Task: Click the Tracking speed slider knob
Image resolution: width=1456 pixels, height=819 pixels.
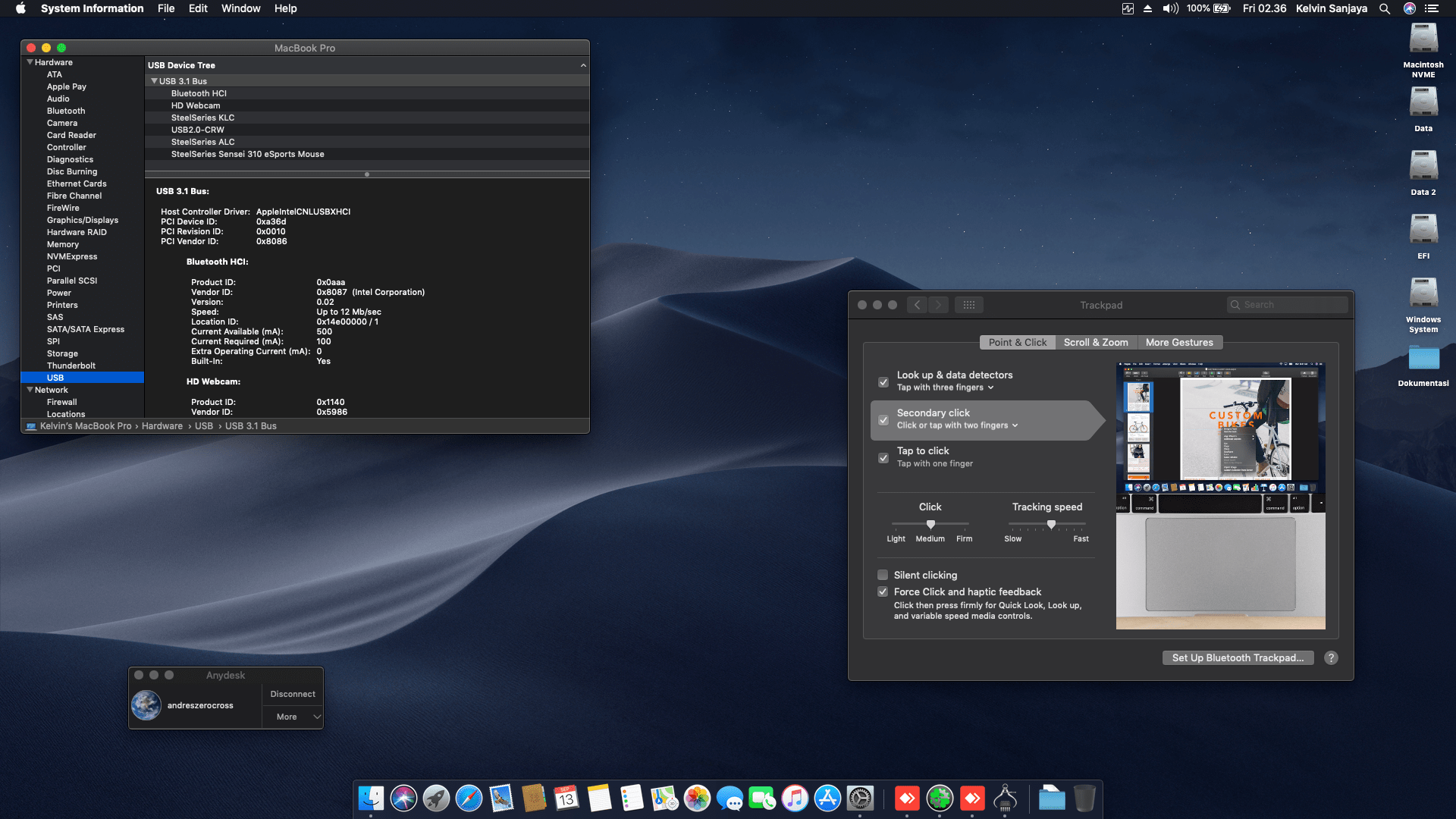Action: coord(1051,524)
